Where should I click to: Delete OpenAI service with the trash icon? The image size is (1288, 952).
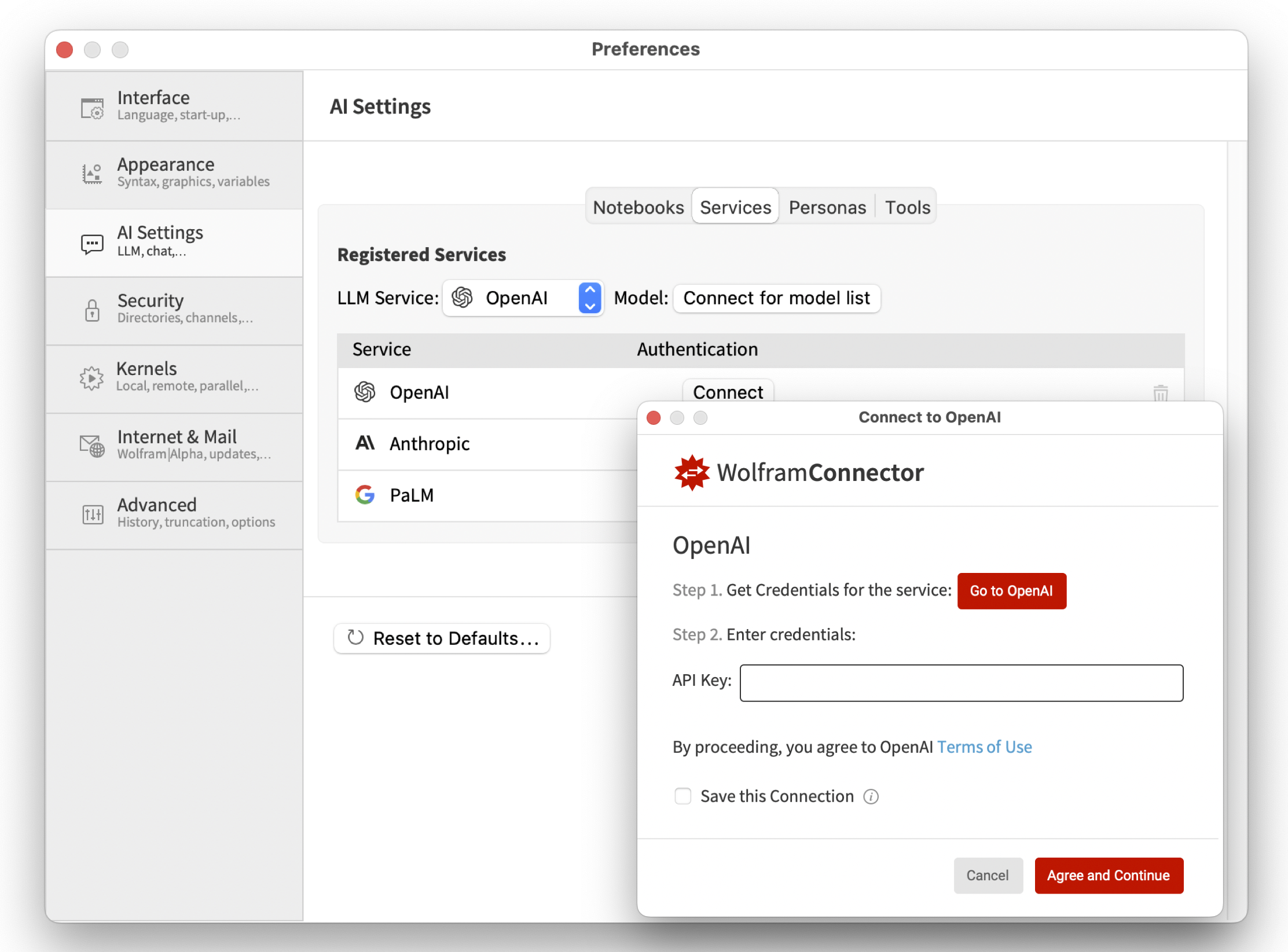tap(1160, 392)
